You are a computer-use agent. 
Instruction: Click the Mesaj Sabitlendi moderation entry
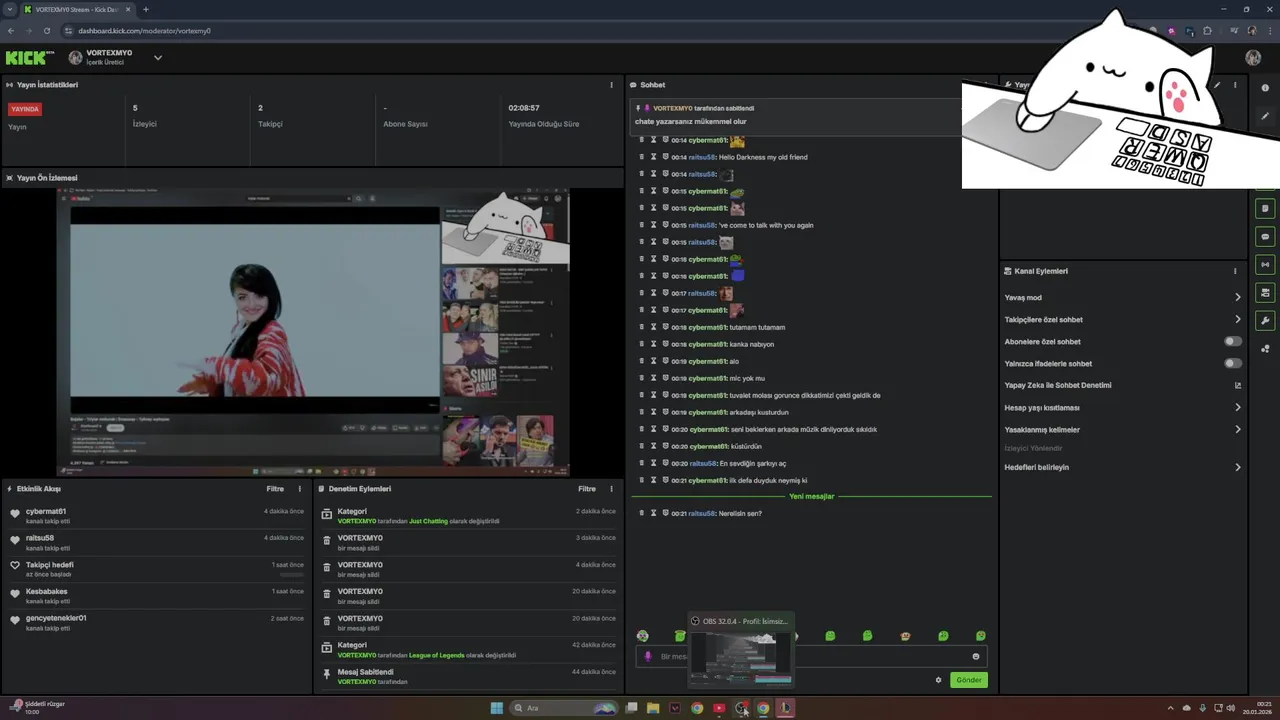pos(468,677)
